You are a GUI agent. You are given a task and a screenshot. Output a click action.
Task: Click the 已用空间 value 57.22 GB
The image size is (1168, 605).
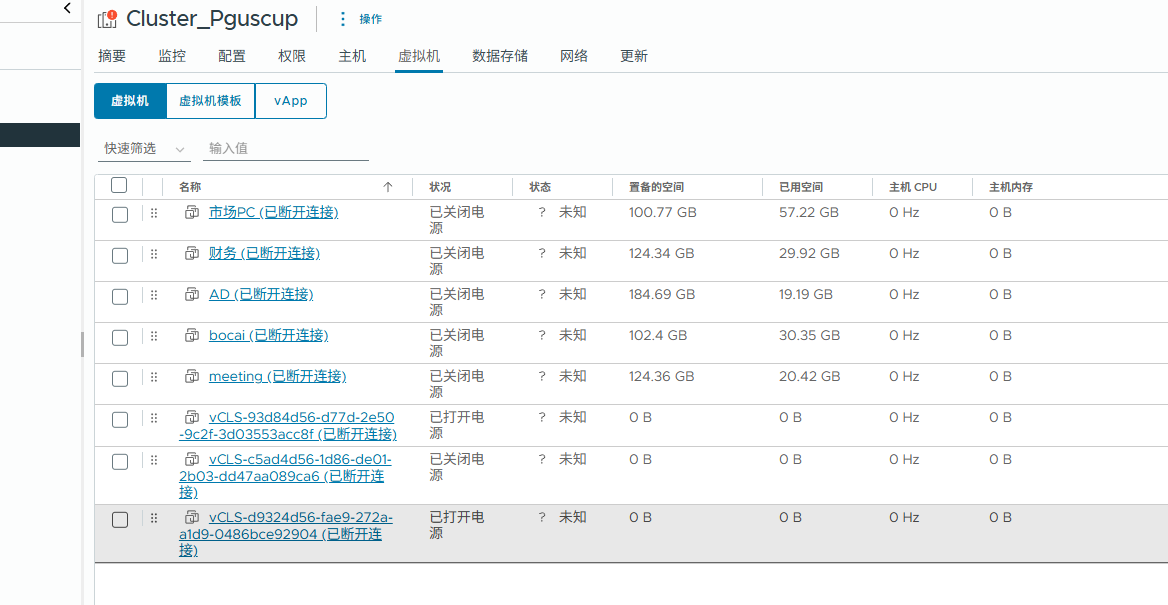tap(809, 212)
